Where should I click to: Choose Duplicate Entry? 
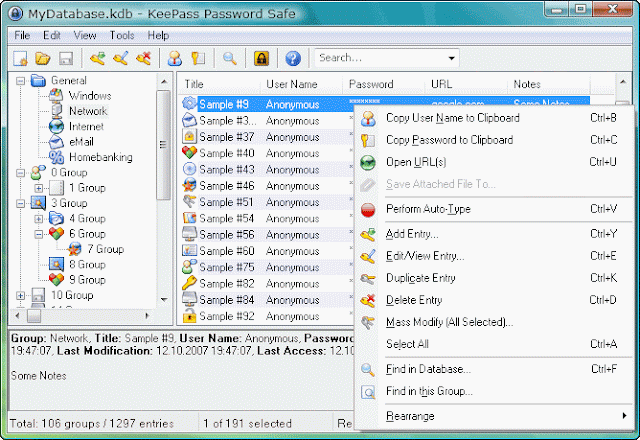[x=493, y=278]
